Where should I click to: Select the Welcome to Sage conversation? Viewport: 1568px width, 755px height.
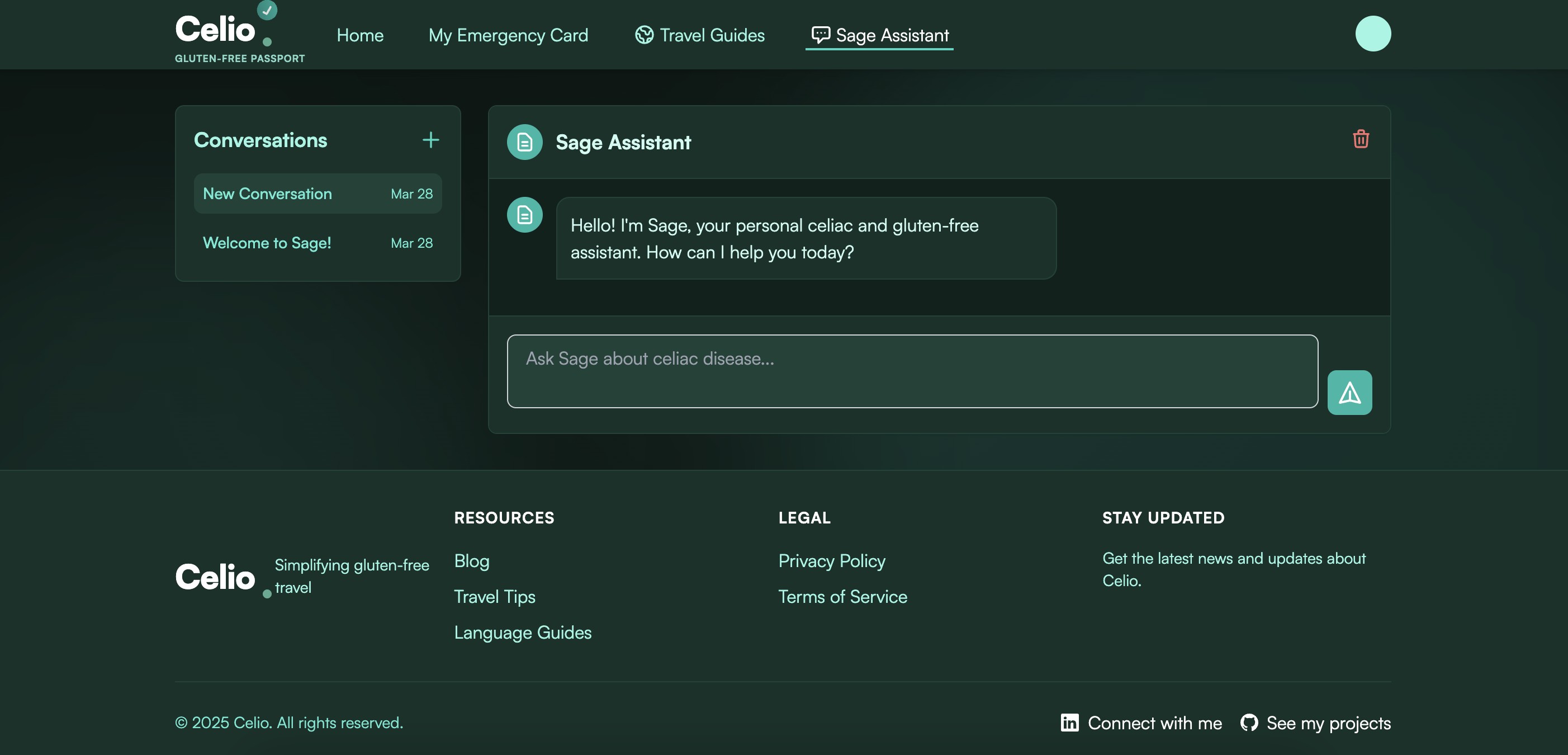[267, 242]
